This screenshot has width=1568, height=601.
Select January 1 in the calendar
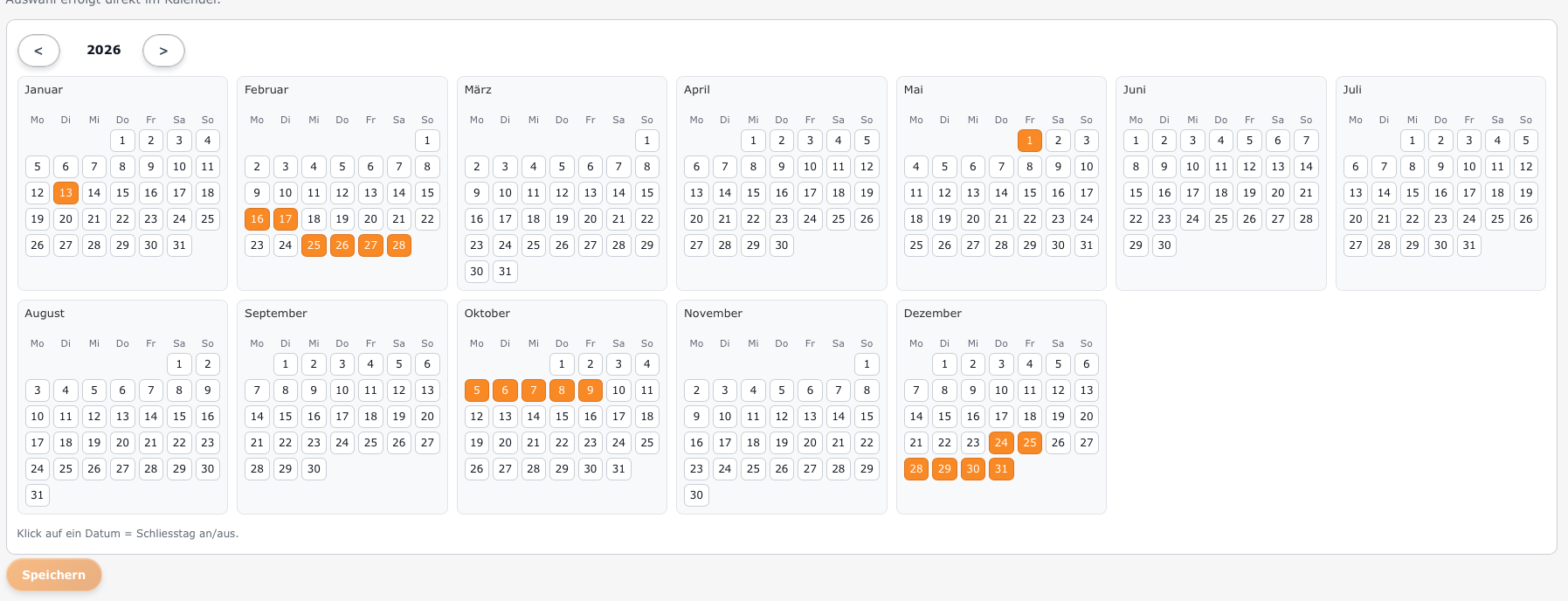[122, 141]
